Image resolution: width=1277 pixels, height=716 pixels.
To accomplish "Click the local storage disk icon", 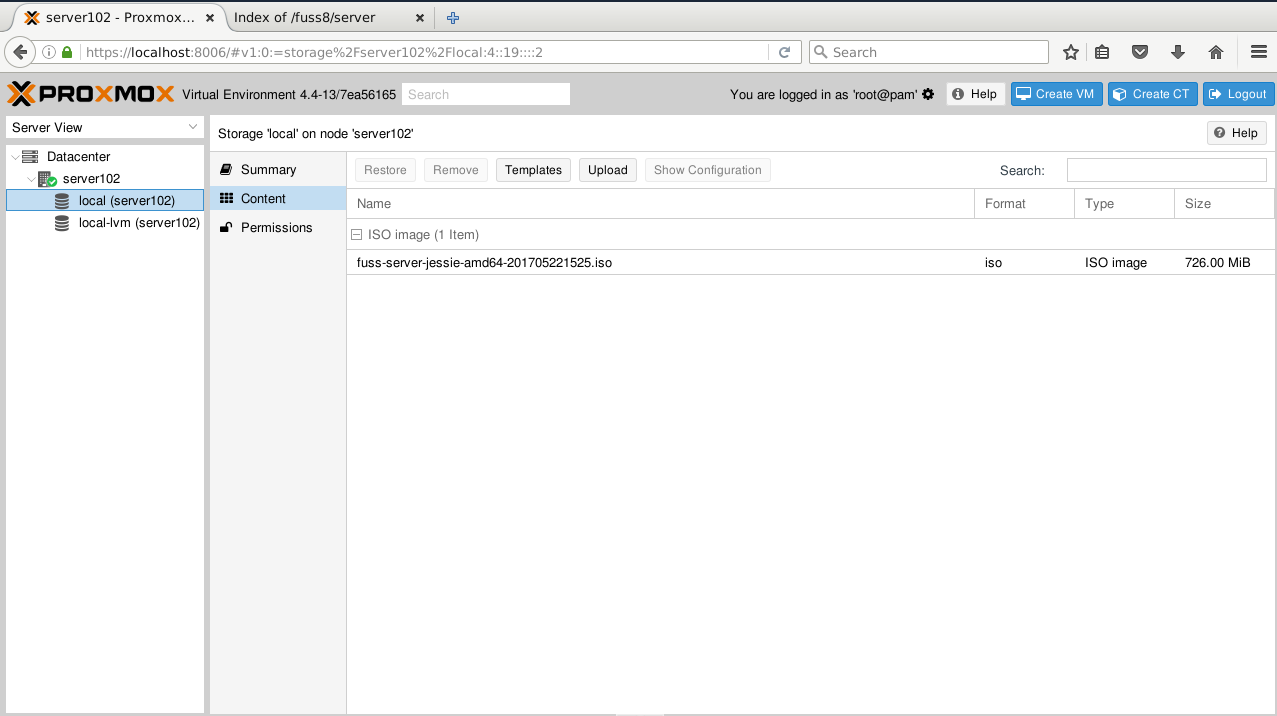I will (x=62, y=201).
